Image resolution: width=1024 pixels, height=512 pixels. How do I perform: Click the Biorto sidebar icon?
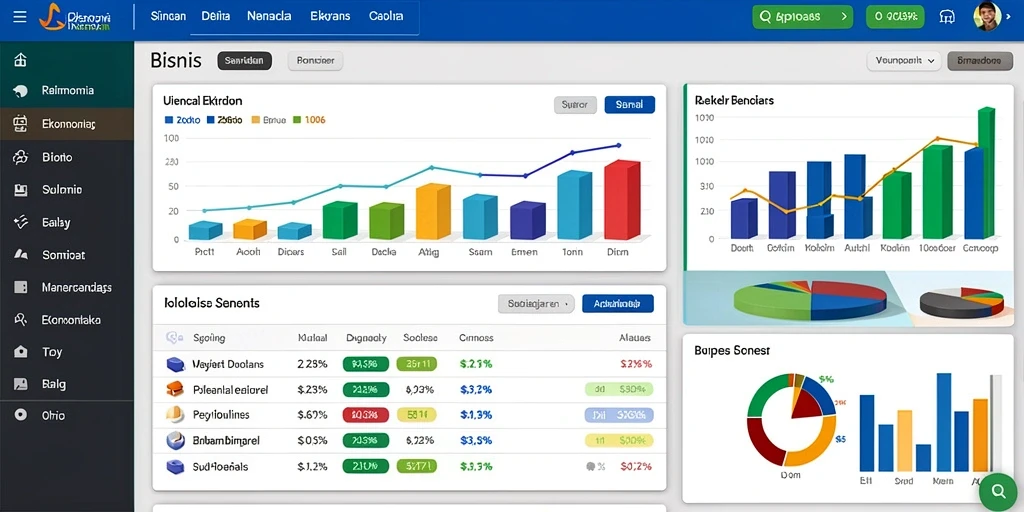point(21,157)
